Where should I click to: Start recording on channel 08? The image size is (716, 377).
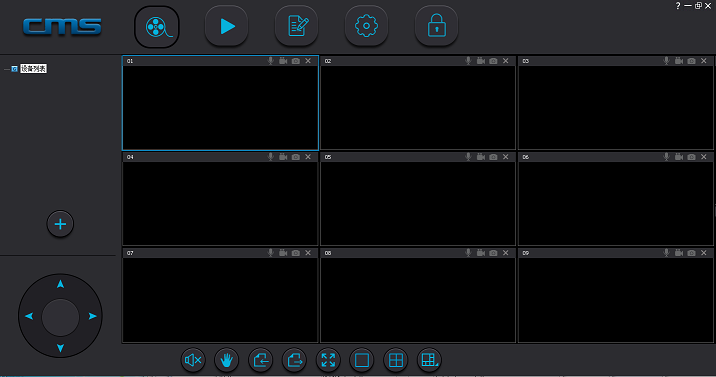coord(481,252)
